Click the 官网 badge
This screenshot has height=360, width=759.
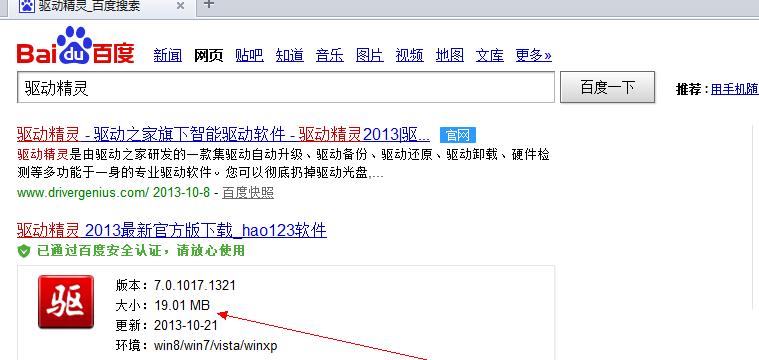(x=458, y=135)
